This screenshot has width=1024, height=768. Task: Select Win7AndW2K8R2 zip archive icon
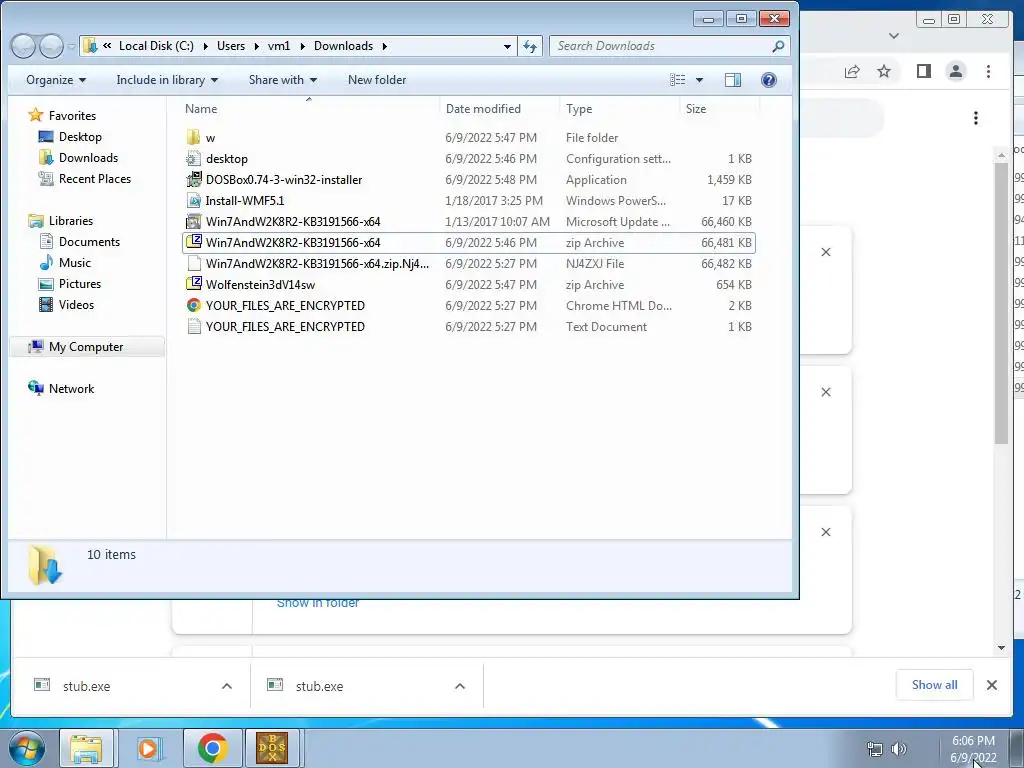[x=193, y=242]
